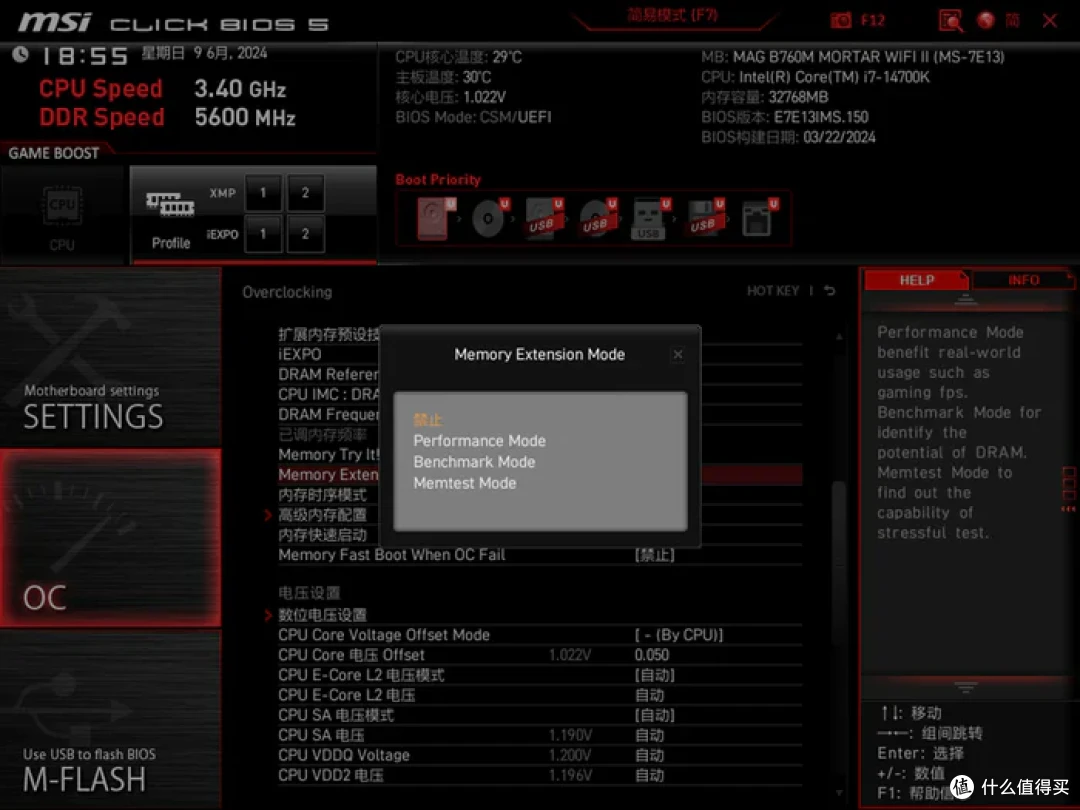
Task: Switch to the HELP tab
Action: click(916, 280)
